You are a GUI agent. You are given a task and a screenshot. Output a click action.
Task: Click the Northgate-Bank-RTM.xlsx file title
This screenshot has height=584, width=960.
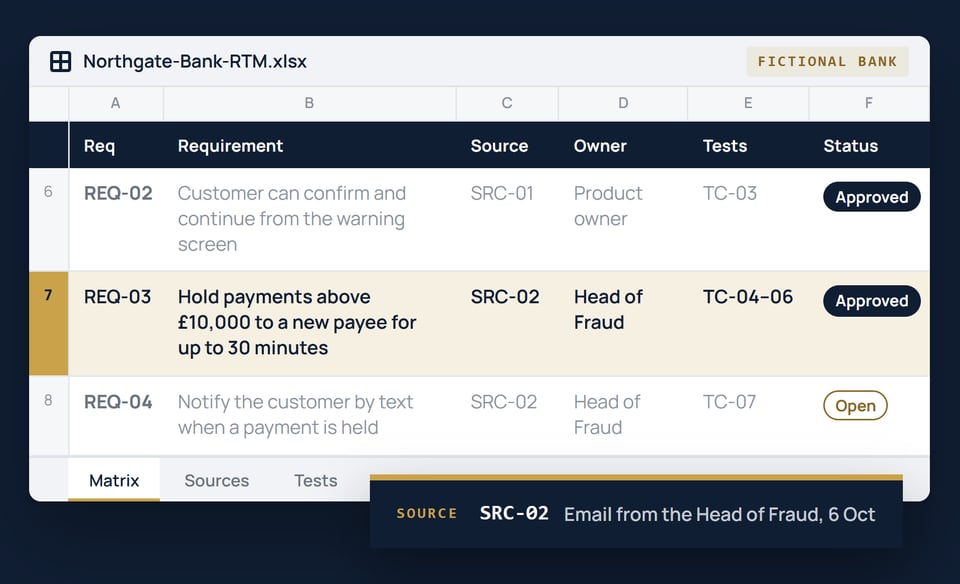coord(195,61)
